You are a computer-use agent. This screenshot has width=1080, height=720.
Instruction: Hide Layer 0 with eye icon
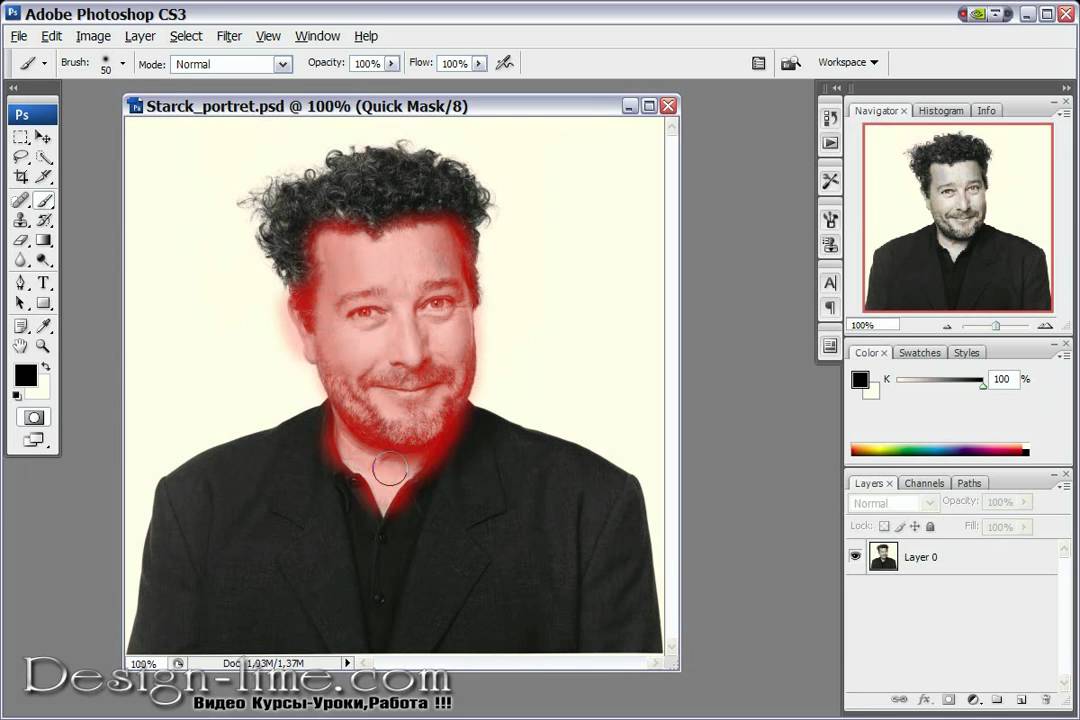pos(855,557)
